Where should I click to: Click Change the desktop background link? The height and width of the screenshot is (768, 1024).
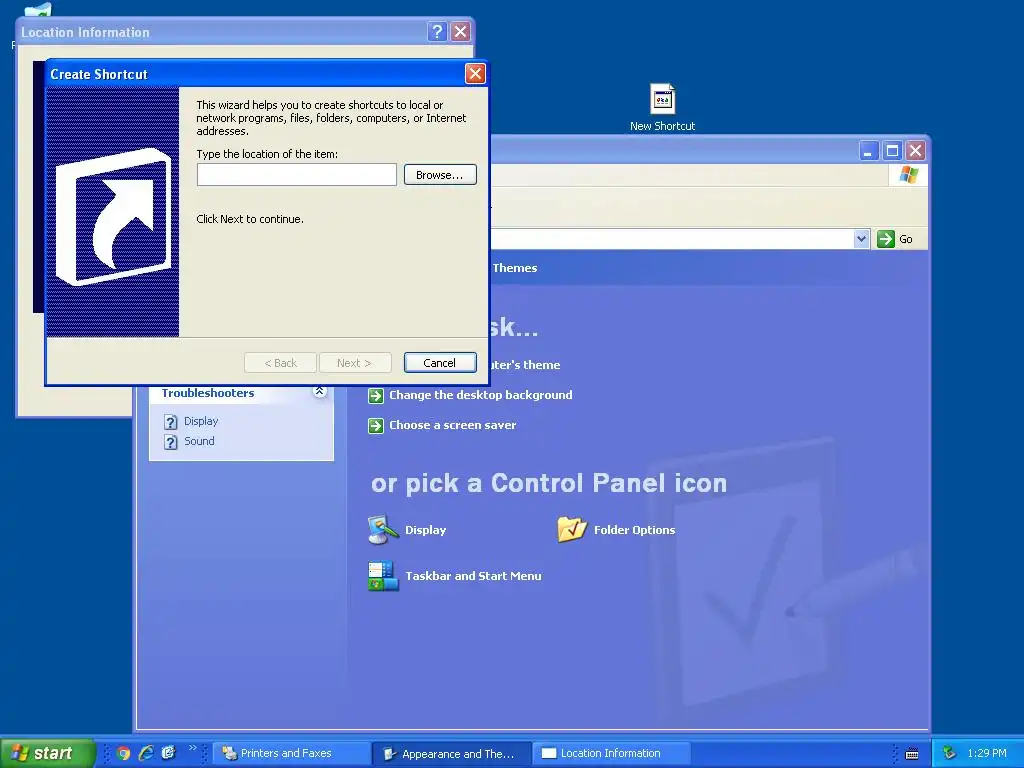pyautogui.click(x=481, y=395)
